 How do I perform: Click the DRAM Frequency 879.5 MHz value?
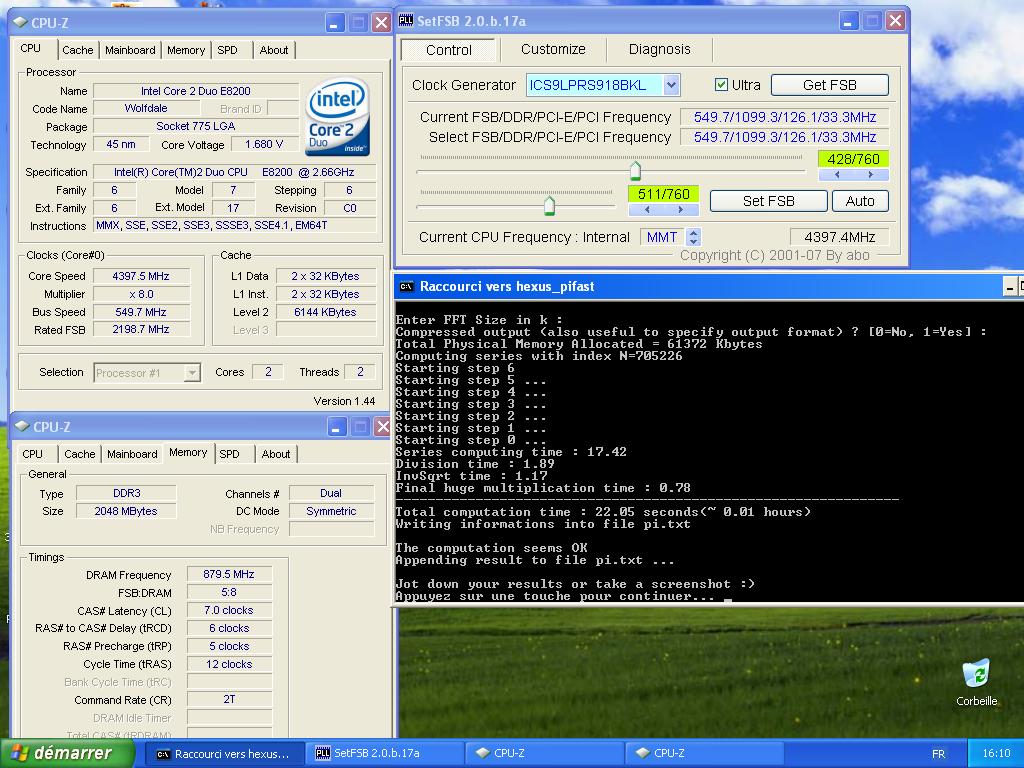click(229, 574)
